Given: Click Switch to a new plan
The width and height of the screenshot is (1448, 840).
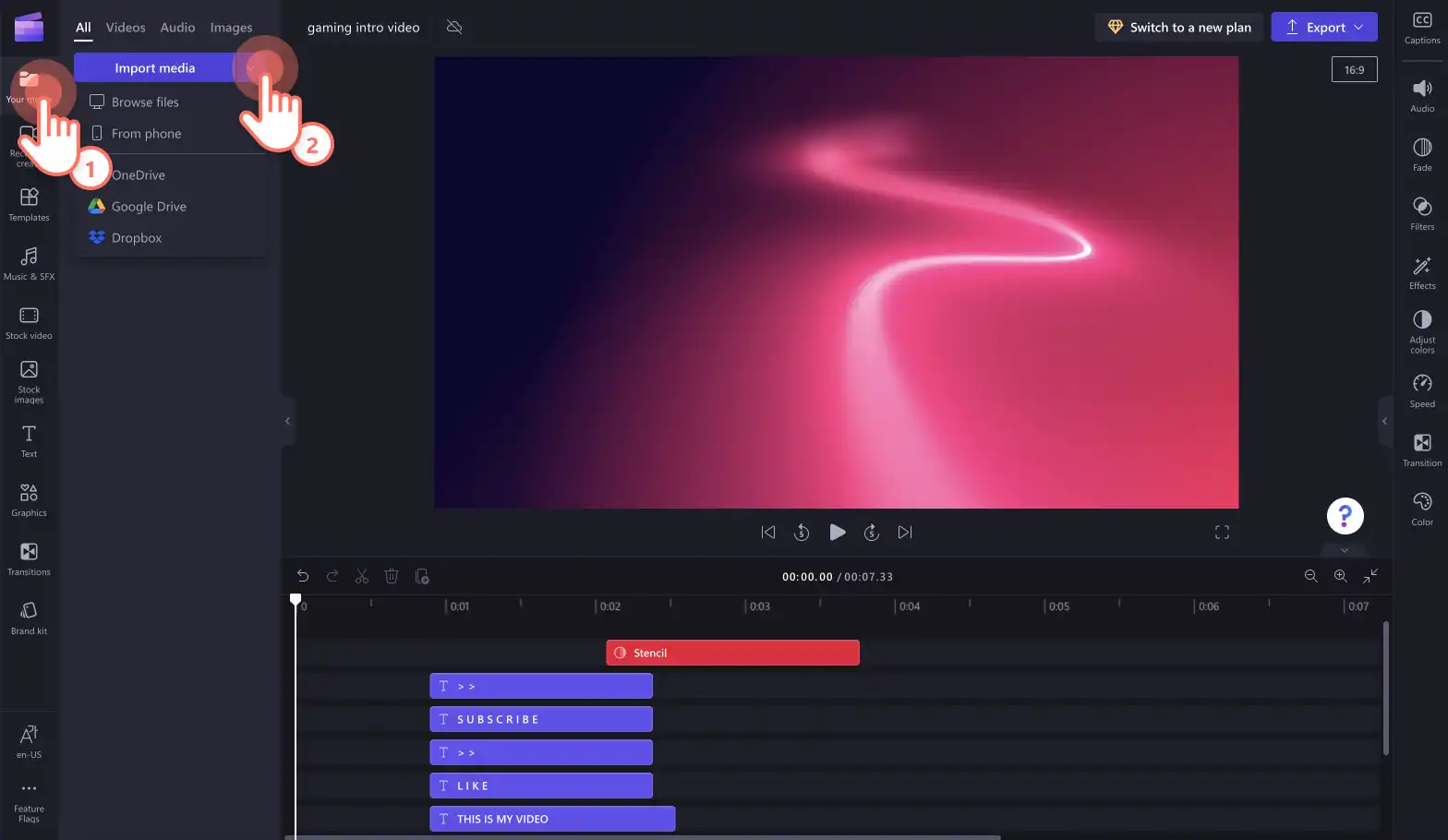Looking at the screenshot, I should click(1179, 27).
